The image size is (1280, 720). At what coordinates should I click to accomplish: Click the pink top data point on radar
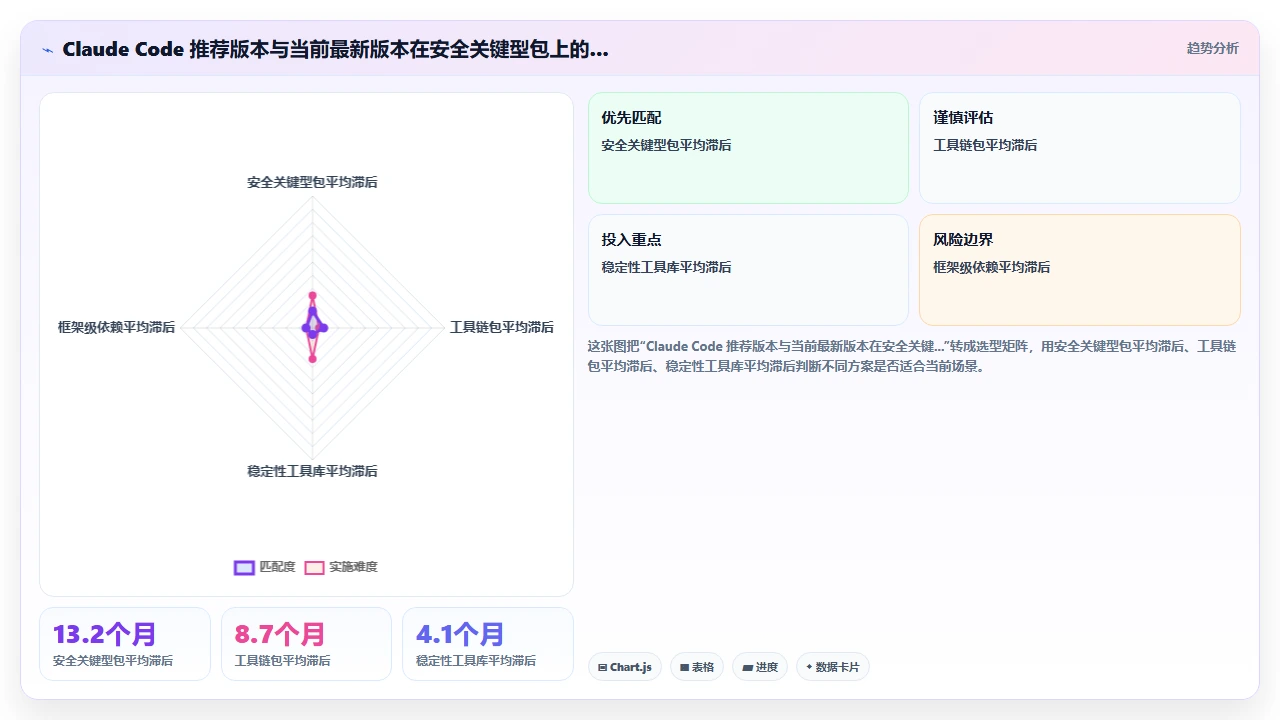312,295
